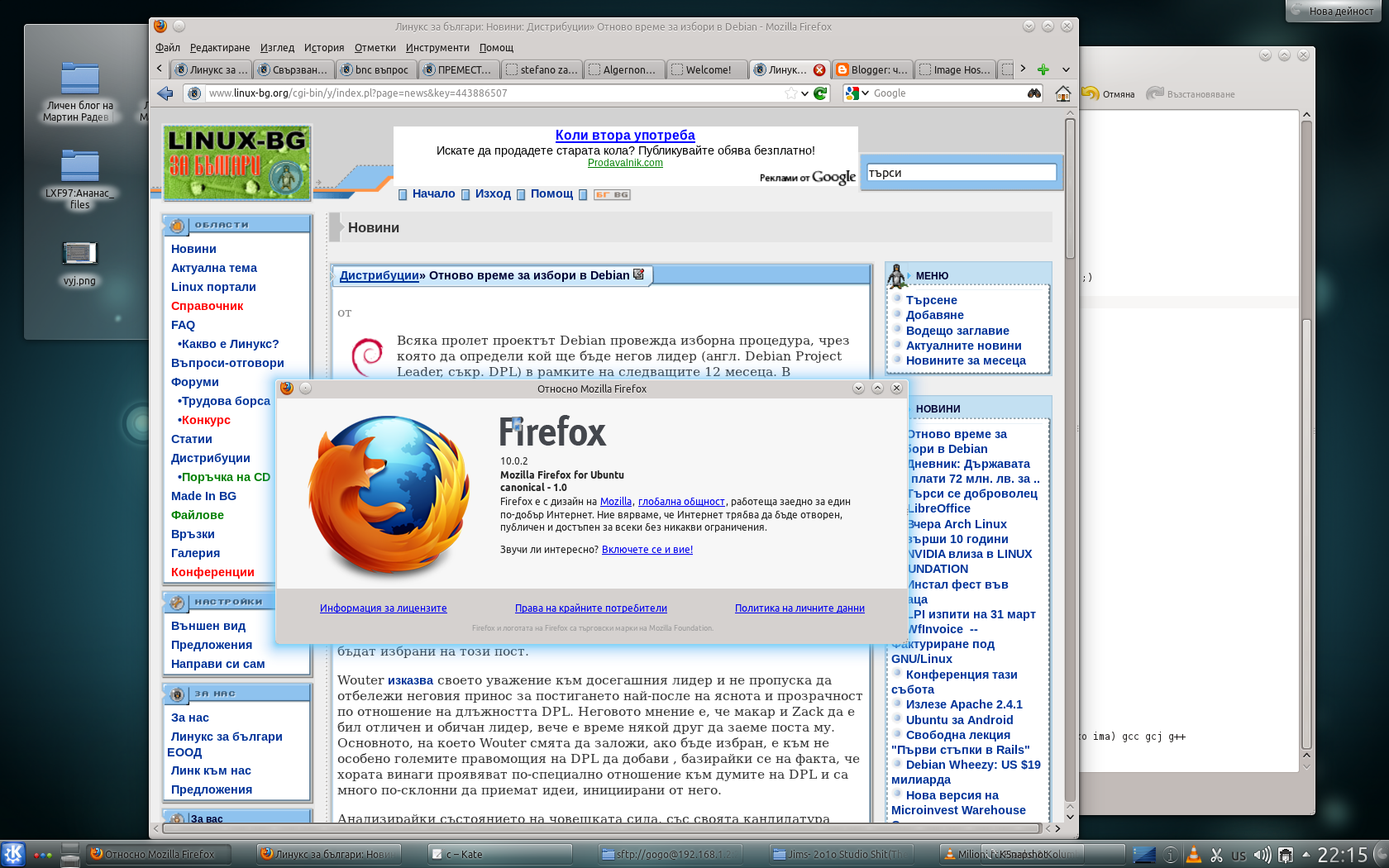Click the Начало link under the banner
This screenshot has width=1389, height=868.
click(434, 193)
